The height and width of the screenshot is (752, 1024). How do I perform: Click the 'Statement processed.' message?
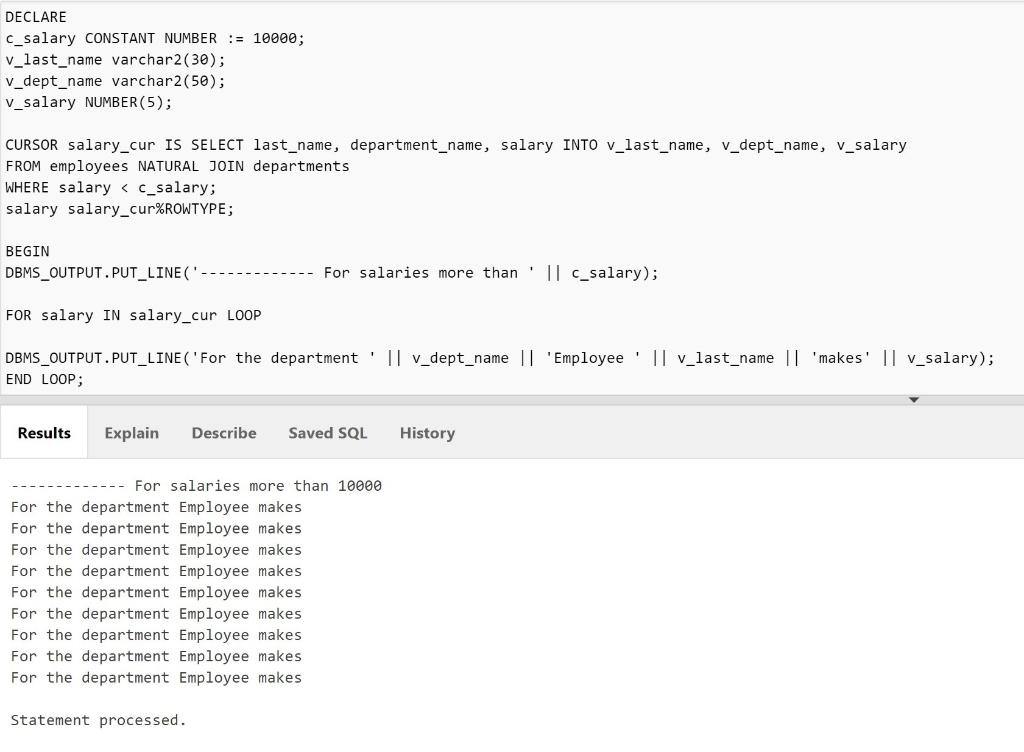98,720
